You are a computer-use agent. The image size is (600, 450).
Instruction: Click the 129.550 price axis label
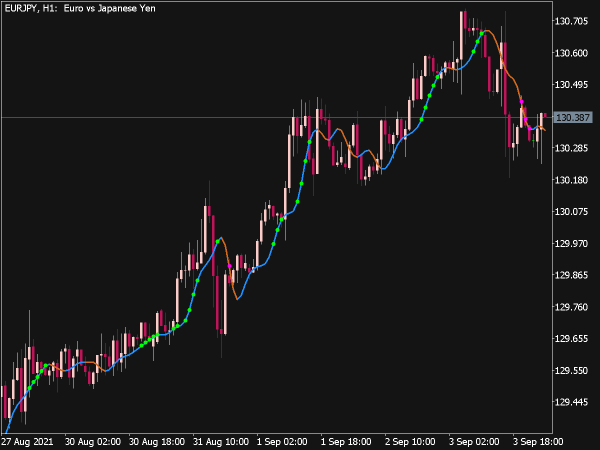[x=571, y=370]
